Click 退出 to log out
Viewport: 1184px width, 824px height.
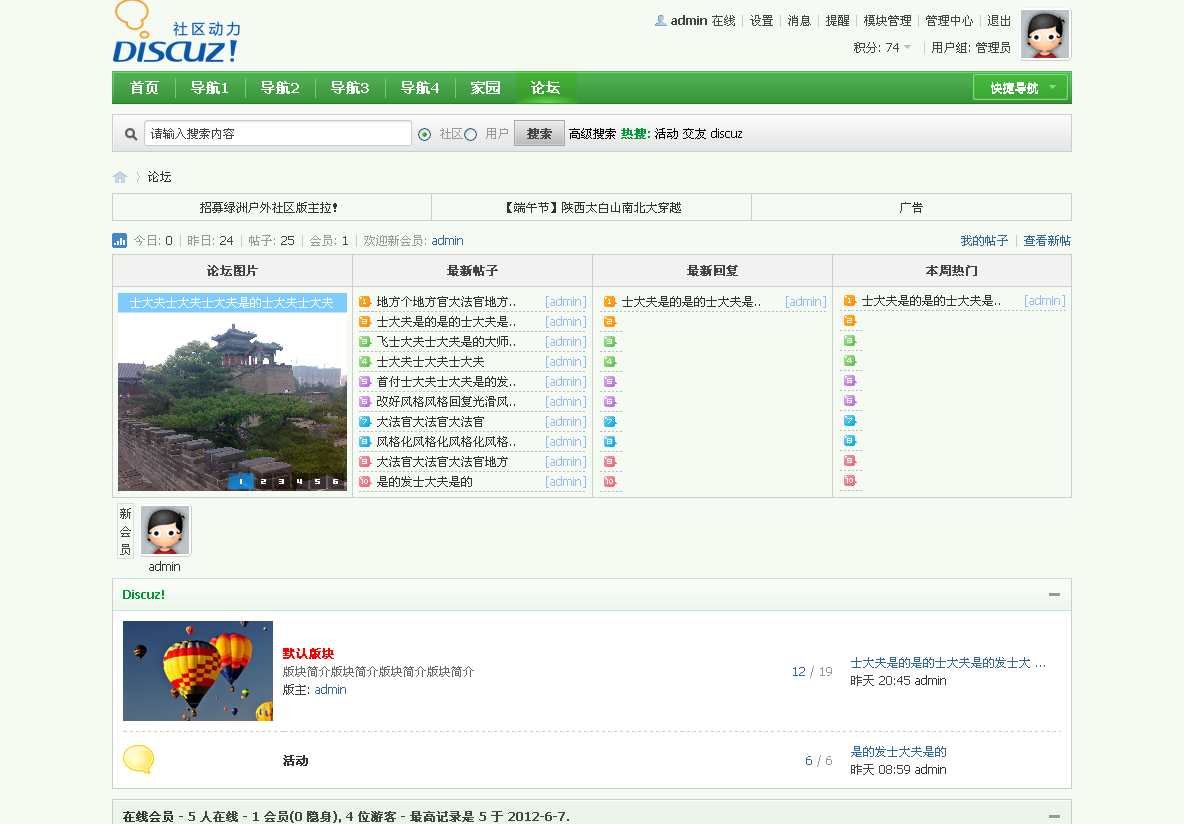(x=999, y=20)
